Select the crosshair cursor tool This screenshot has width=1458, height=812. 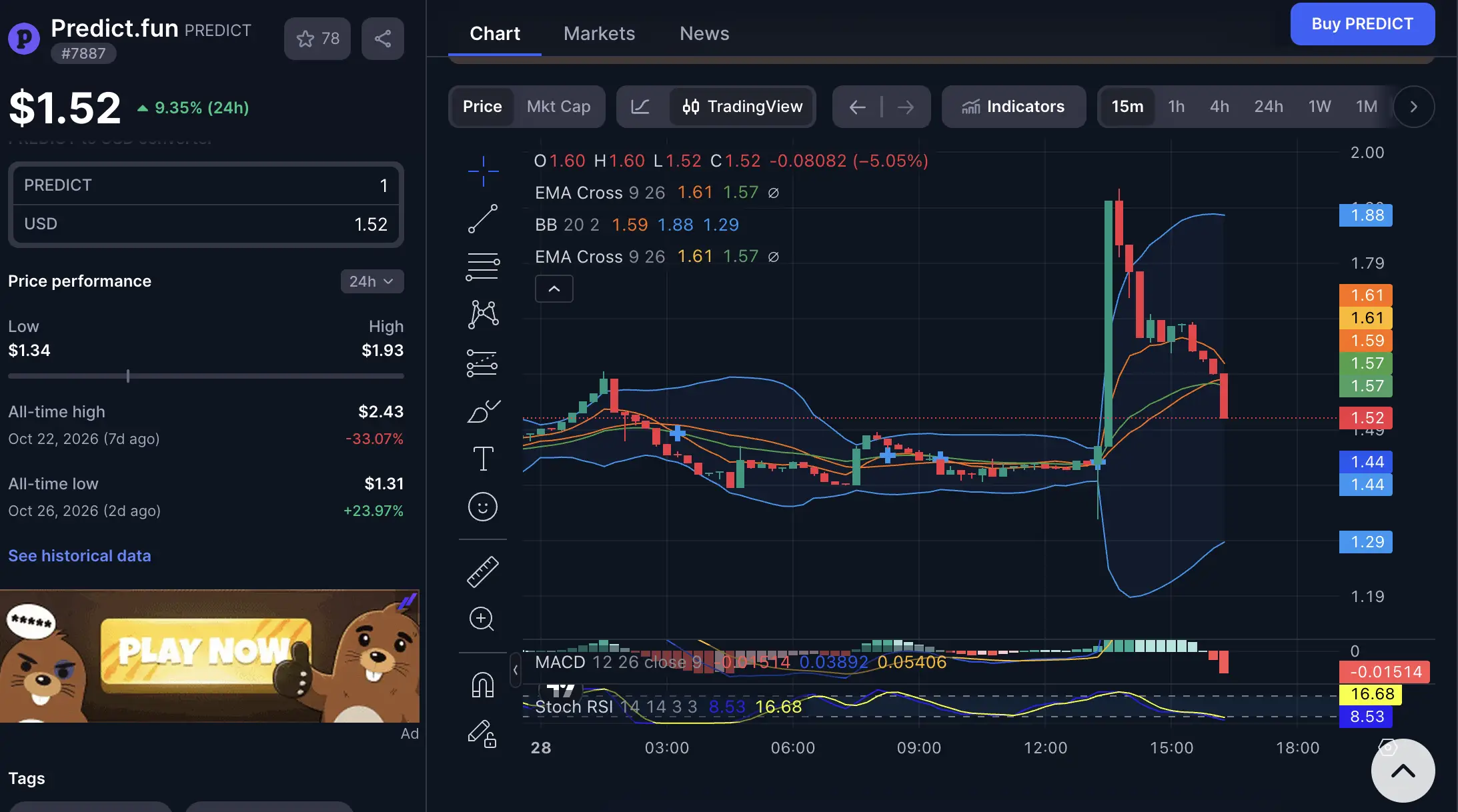pyautogui.click(x=483, y=171)
